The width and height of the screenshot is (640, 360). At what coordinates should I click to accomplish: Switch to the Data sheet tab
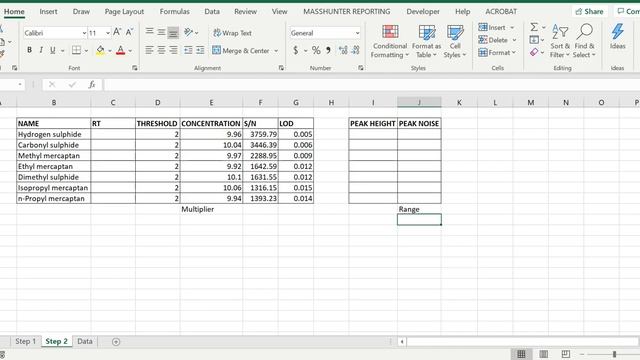click(84, 341)
